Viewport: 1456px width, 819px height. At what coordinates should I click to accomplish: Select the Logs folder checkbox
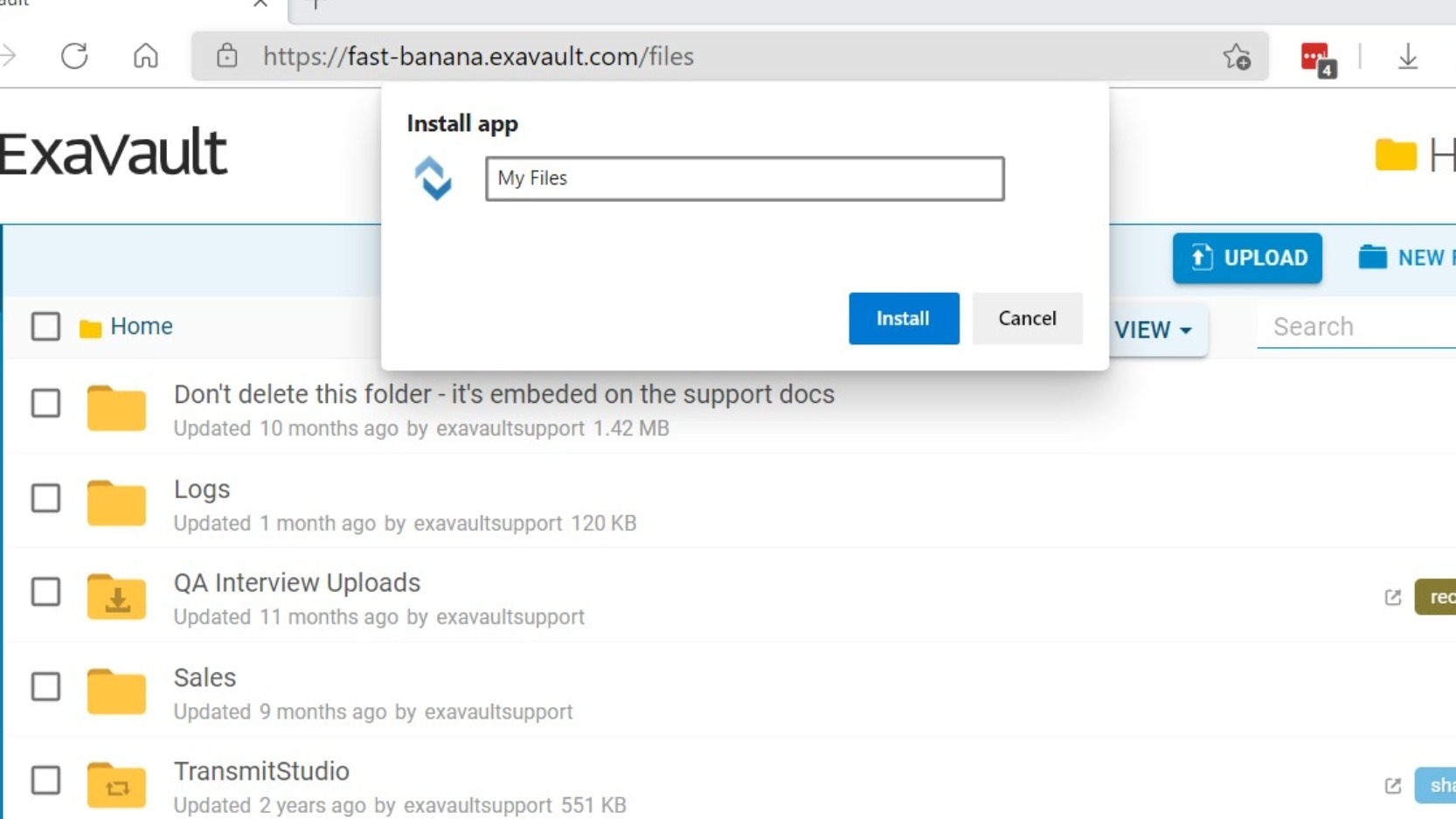pyautogui.click(x=45, y=497)
